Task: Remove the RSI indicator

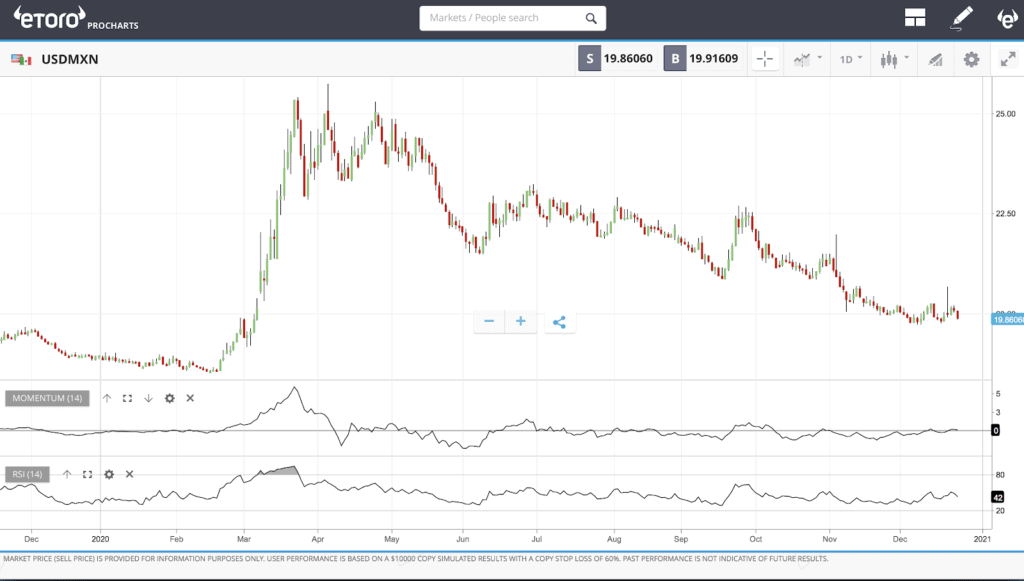Action: pyautogui.click(x=129, y=475)
